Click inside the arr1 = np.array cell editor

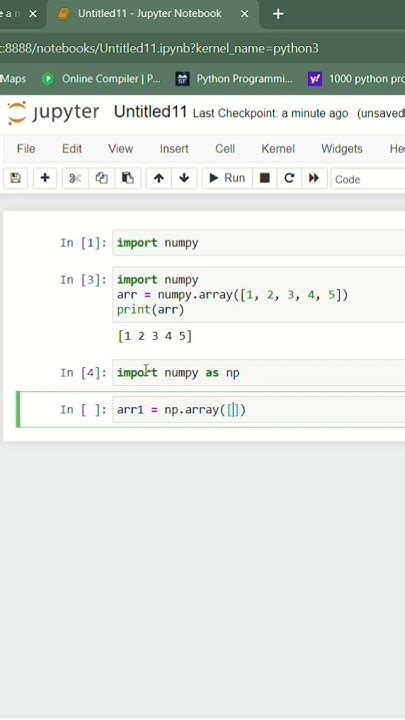259,410
